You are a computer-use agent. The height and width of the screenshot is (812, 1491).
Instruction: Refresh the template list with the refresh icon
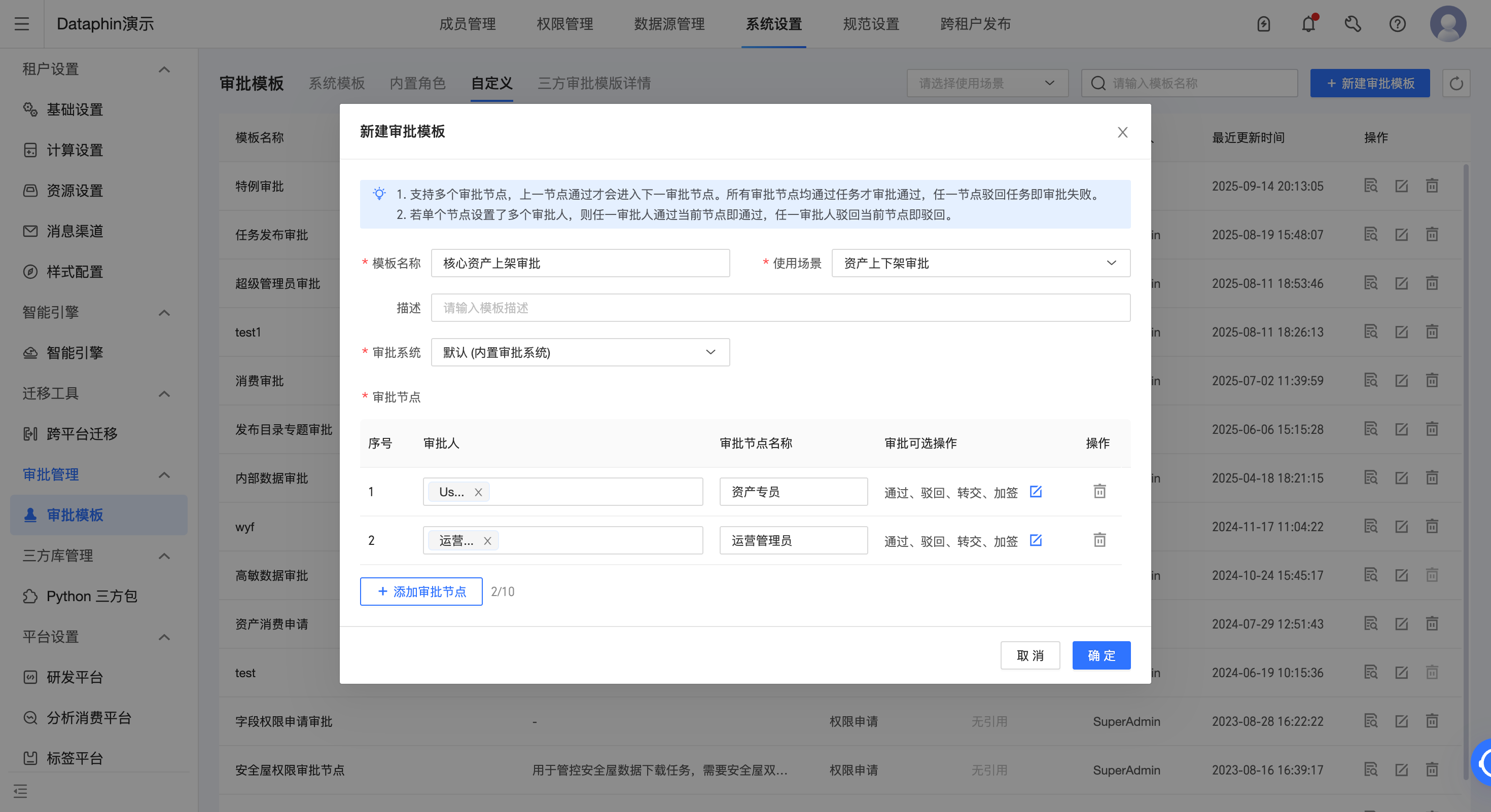[1457, 83]
